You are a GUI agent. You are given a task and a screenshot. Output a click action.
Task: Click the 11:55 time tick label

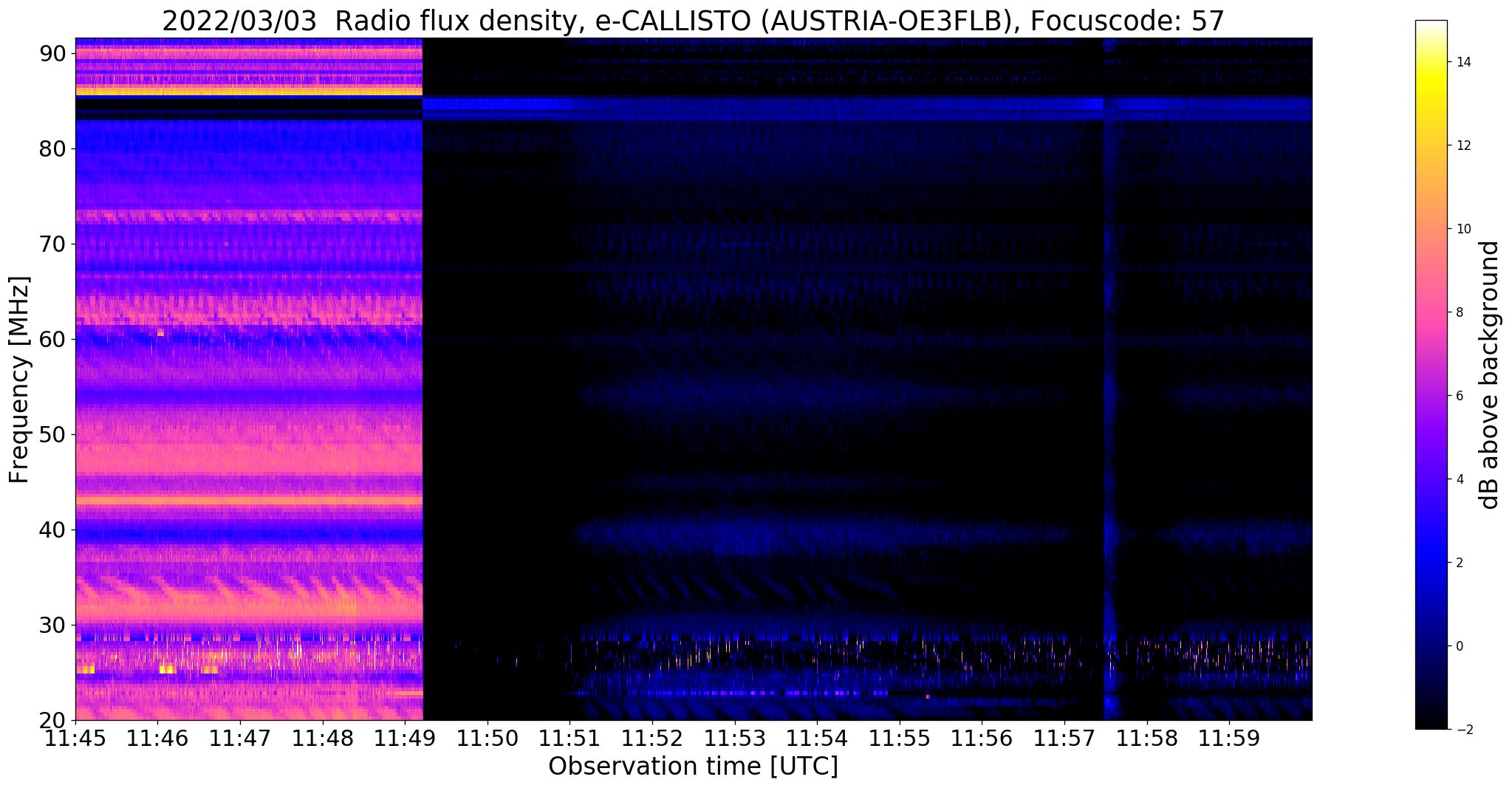[x=900, y=738]
